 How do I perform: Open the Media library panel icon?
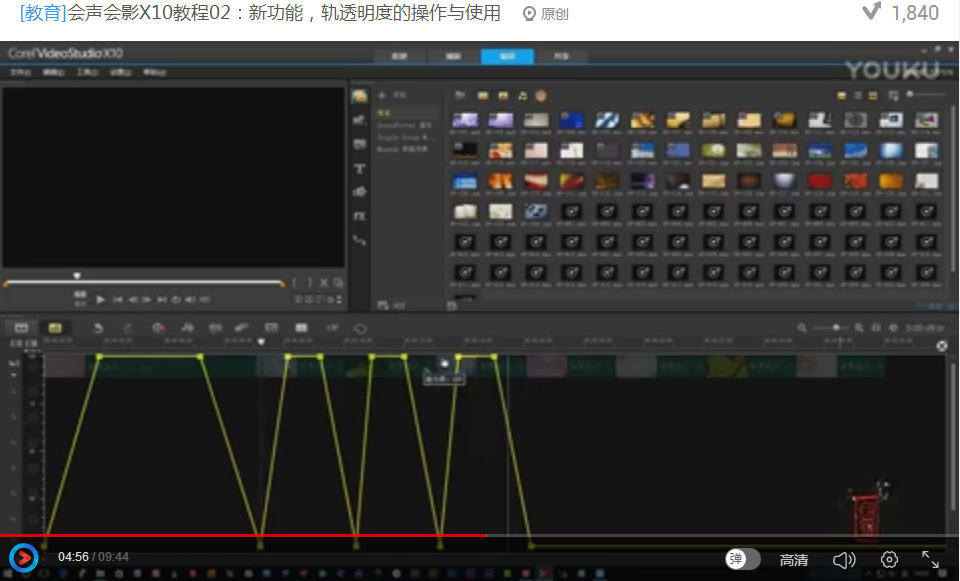(359, 96)
